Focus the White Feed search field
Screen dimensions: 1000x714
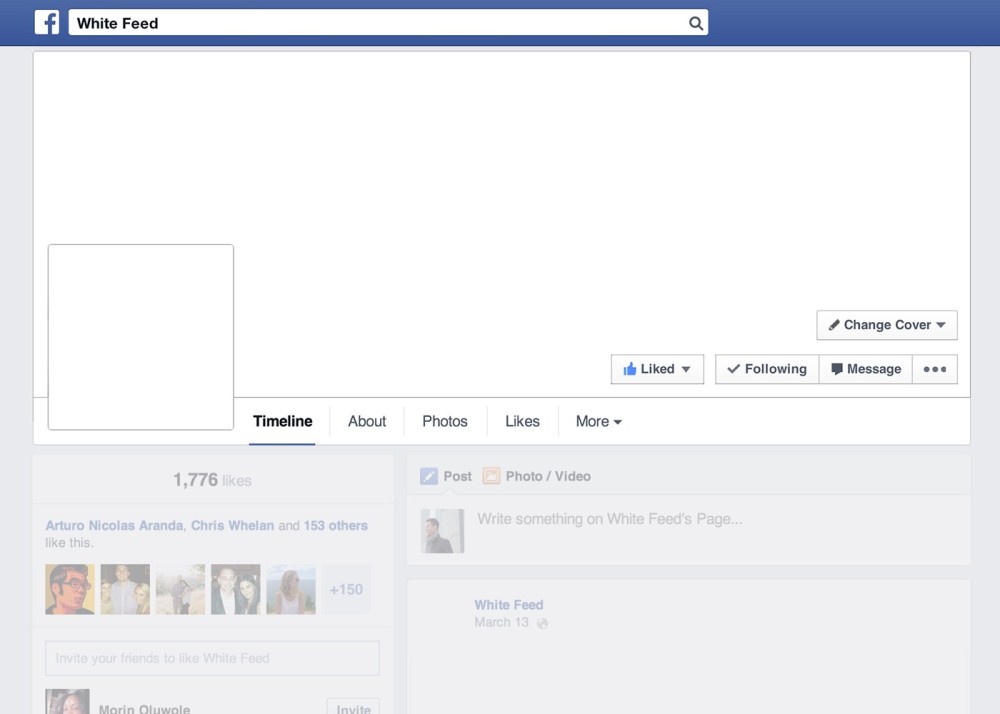coord(388,22)
